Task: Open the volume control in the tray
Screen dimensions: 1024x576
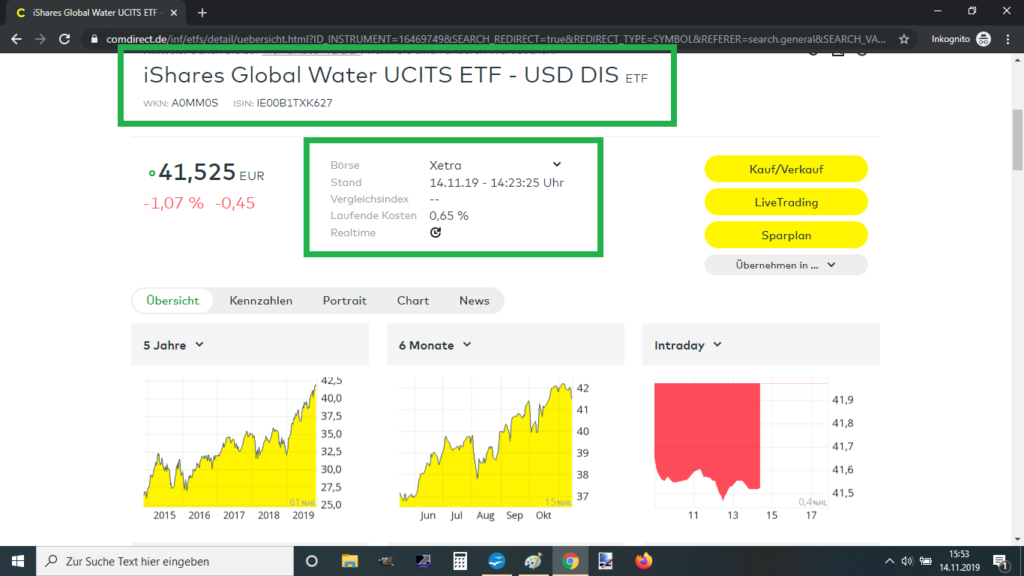Action: [x=907, y=561]
